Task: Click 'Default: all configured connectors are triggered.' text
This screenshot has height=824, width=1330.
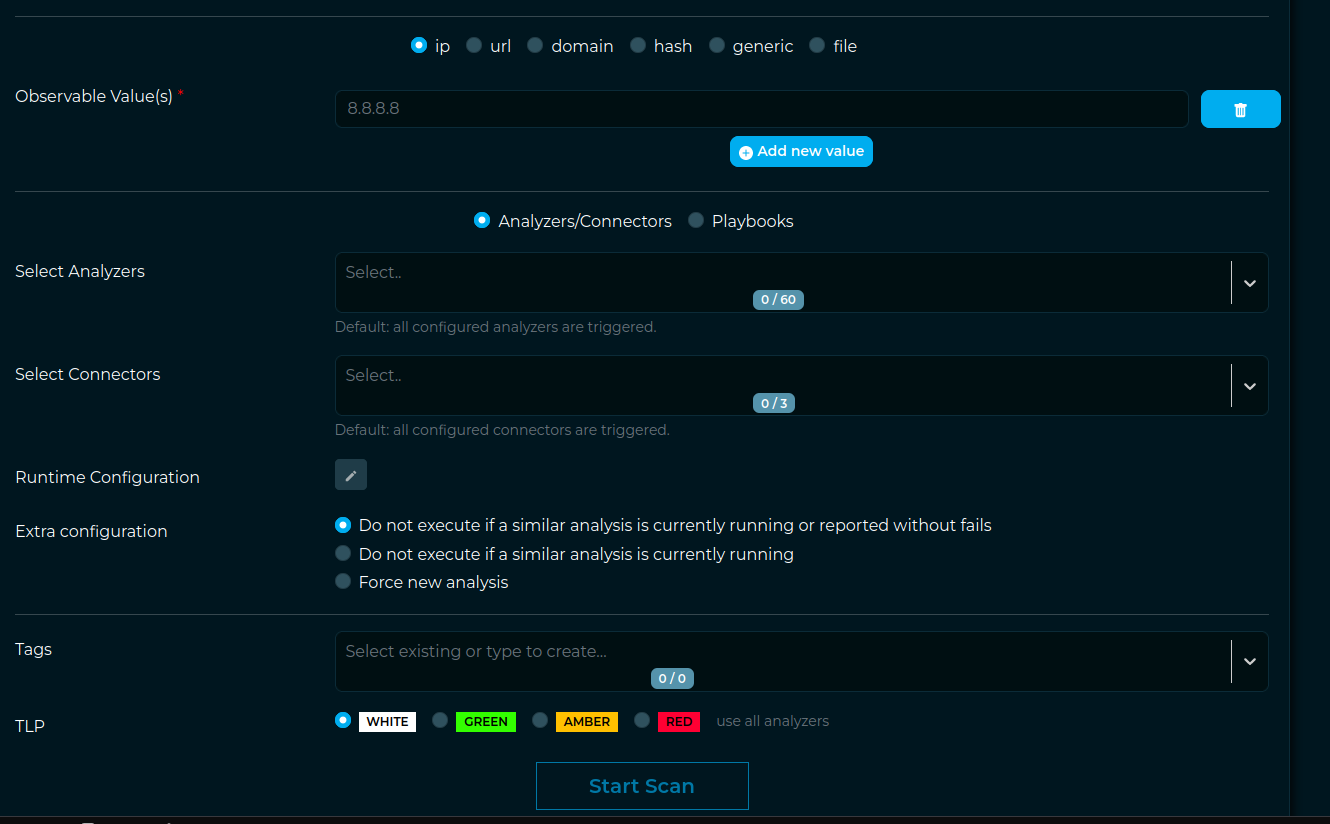Action: (x=502, y=430)
